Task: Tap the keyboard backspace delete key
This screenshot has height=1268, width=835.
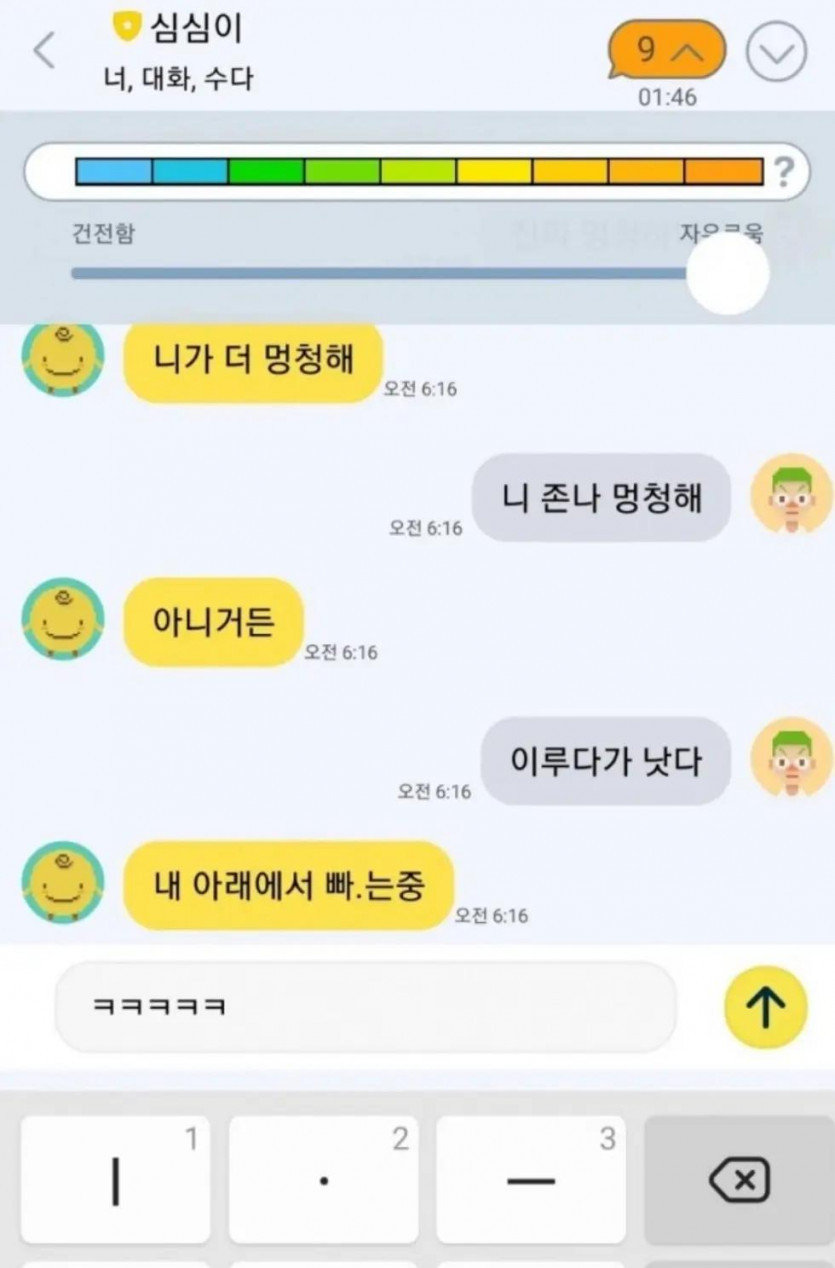Action: point(739,1180)
